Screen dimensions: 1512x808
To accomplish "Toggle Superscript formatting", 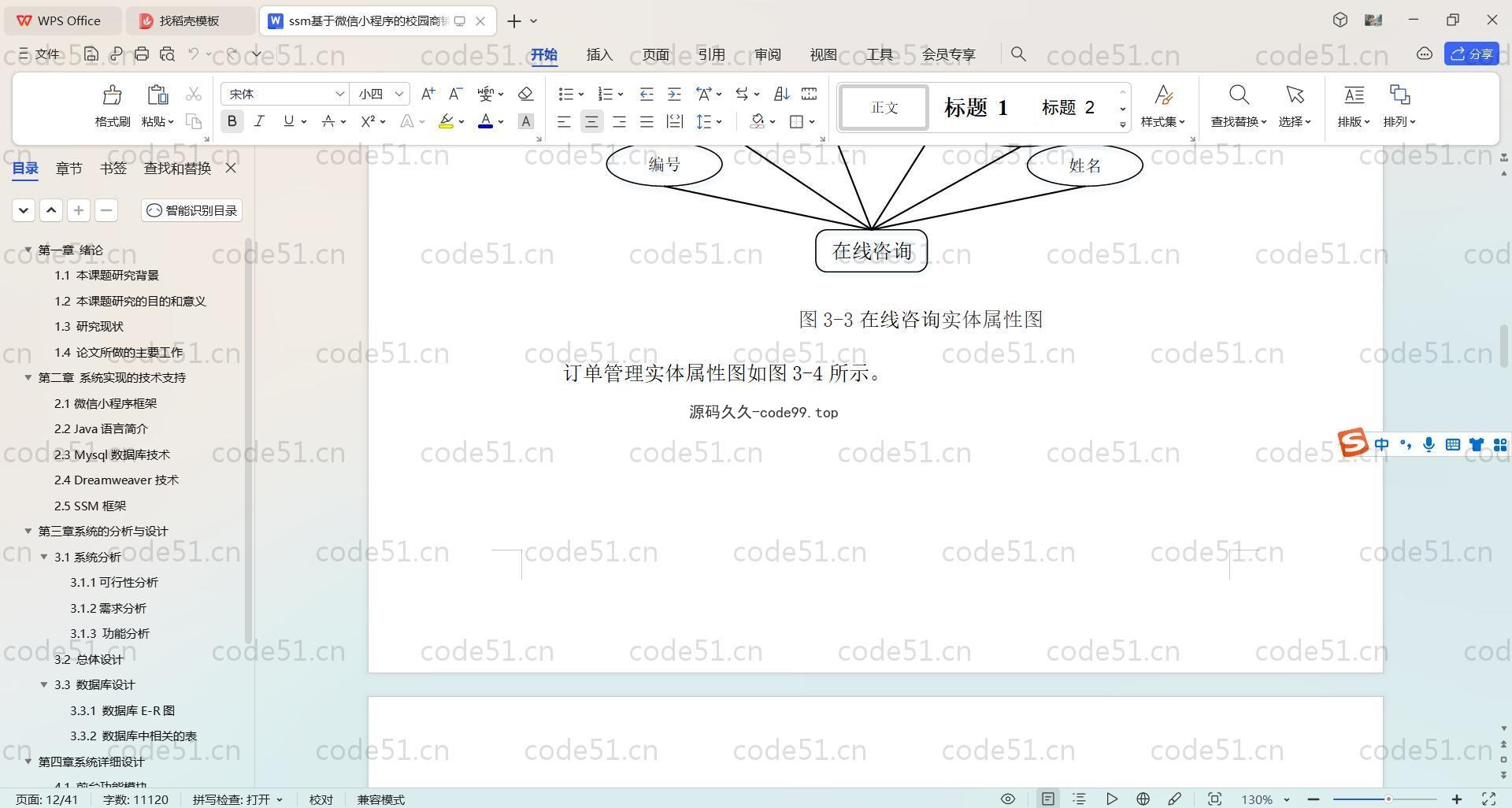I will (368, 121).
